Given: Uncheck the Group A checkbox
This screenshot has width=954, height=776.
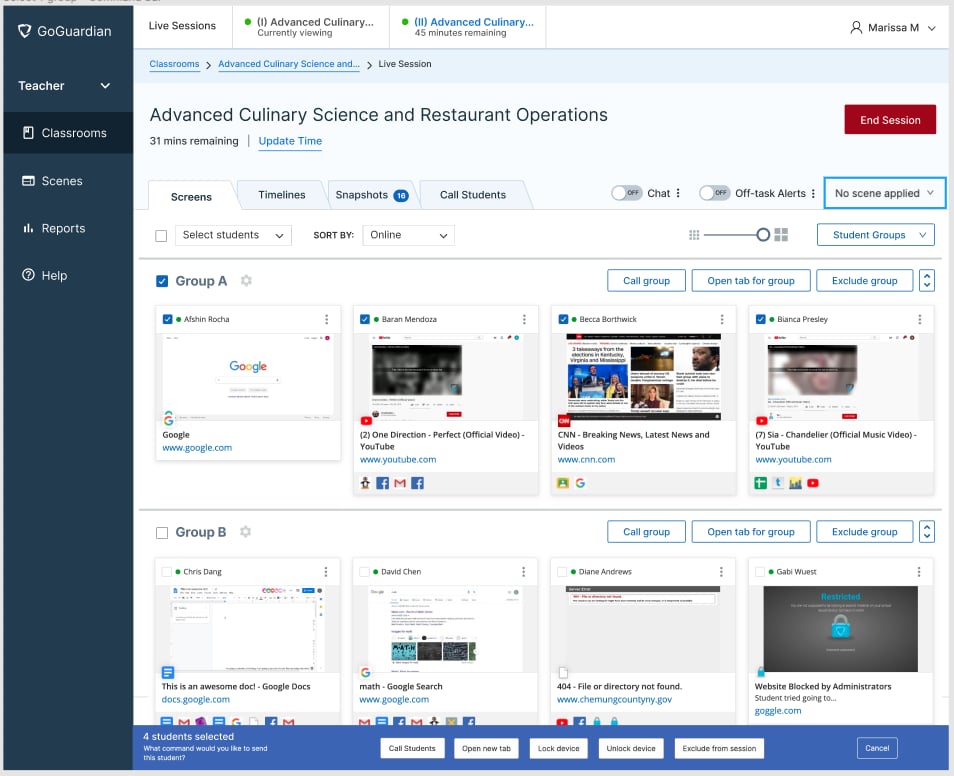Looking at the screenshot, I should 162,281.
